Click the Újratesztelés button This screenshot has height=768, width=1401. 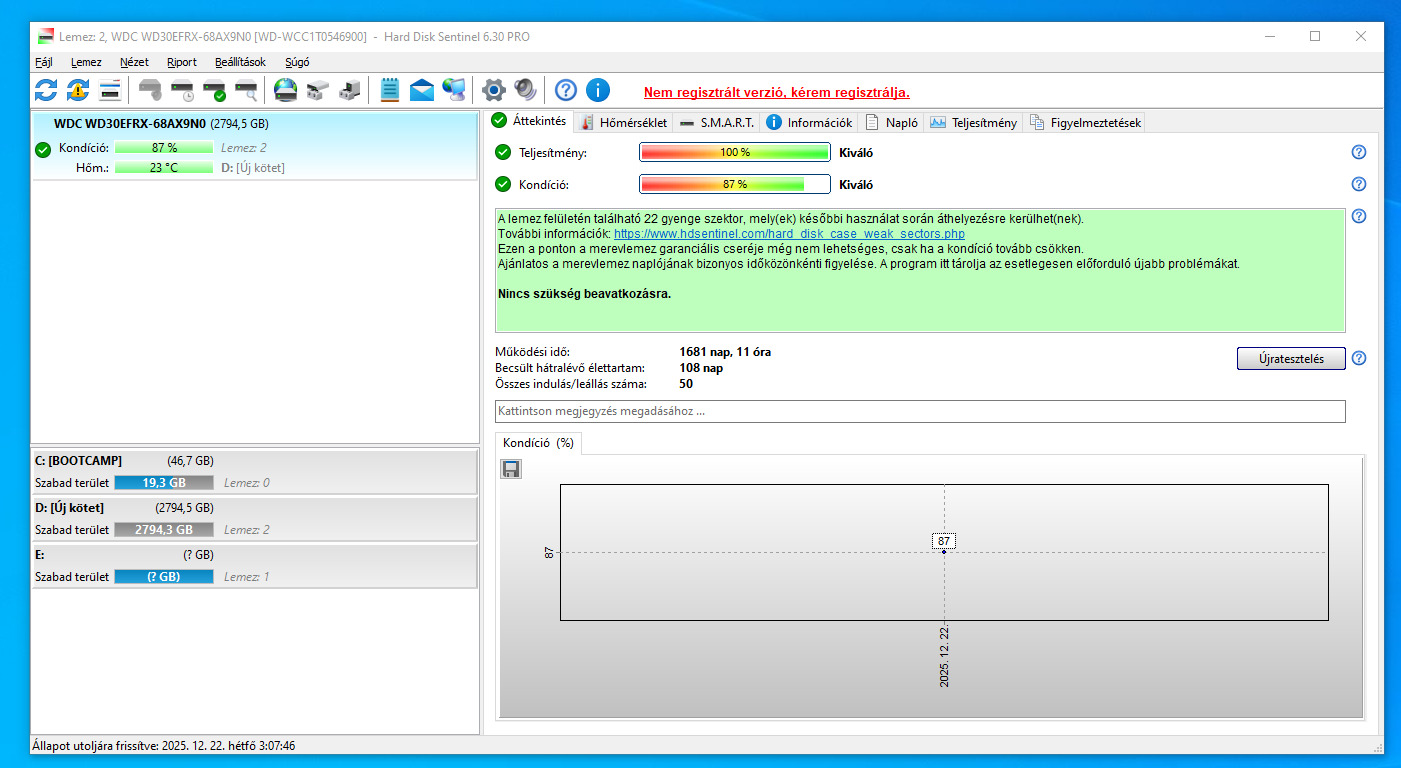point(1291,359)
